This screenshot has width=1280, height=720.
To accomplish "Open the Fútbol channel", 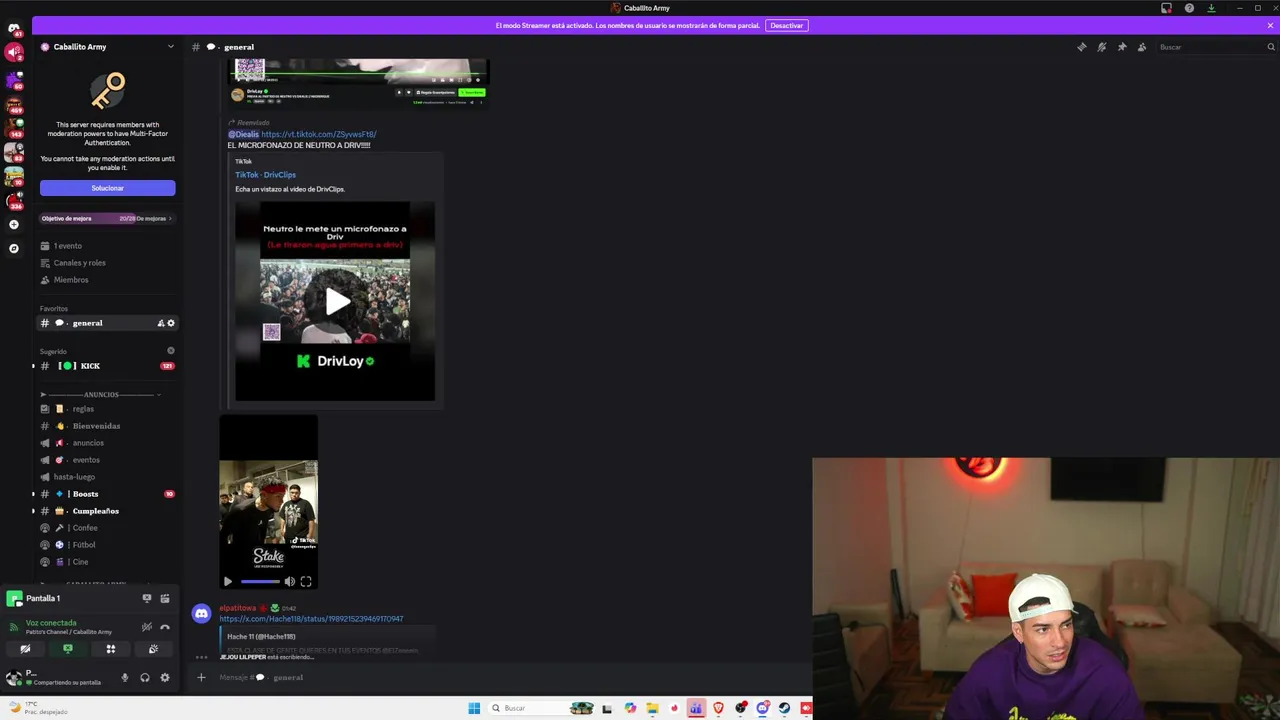I will (x=107, y=545).
